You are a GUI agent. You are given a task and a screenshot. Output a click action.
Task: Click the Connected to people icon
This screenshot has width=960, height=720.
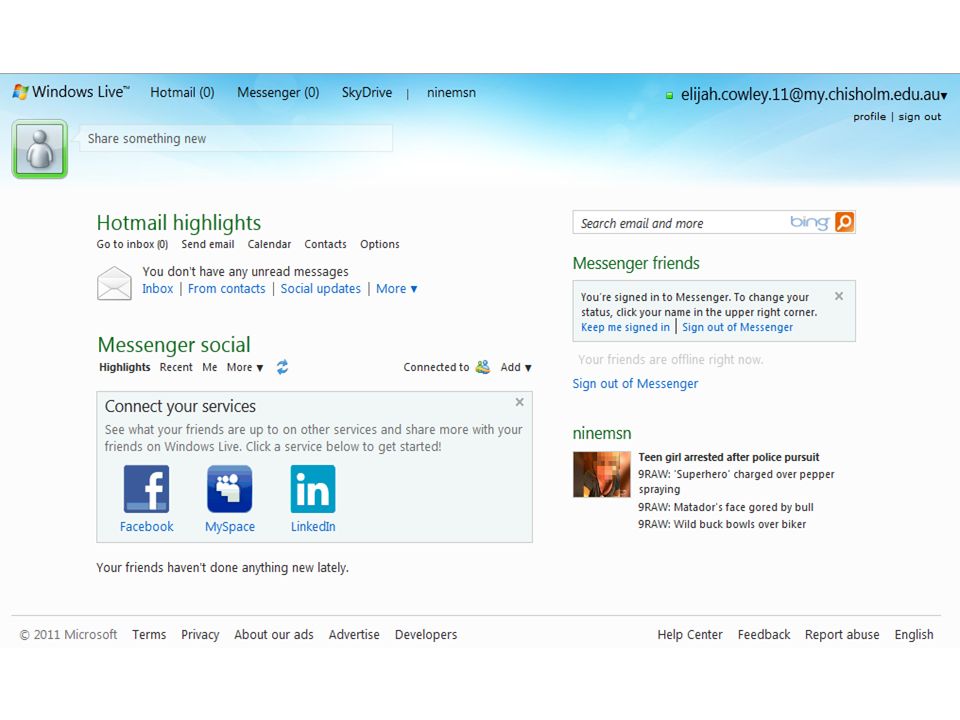click(483, 367)
